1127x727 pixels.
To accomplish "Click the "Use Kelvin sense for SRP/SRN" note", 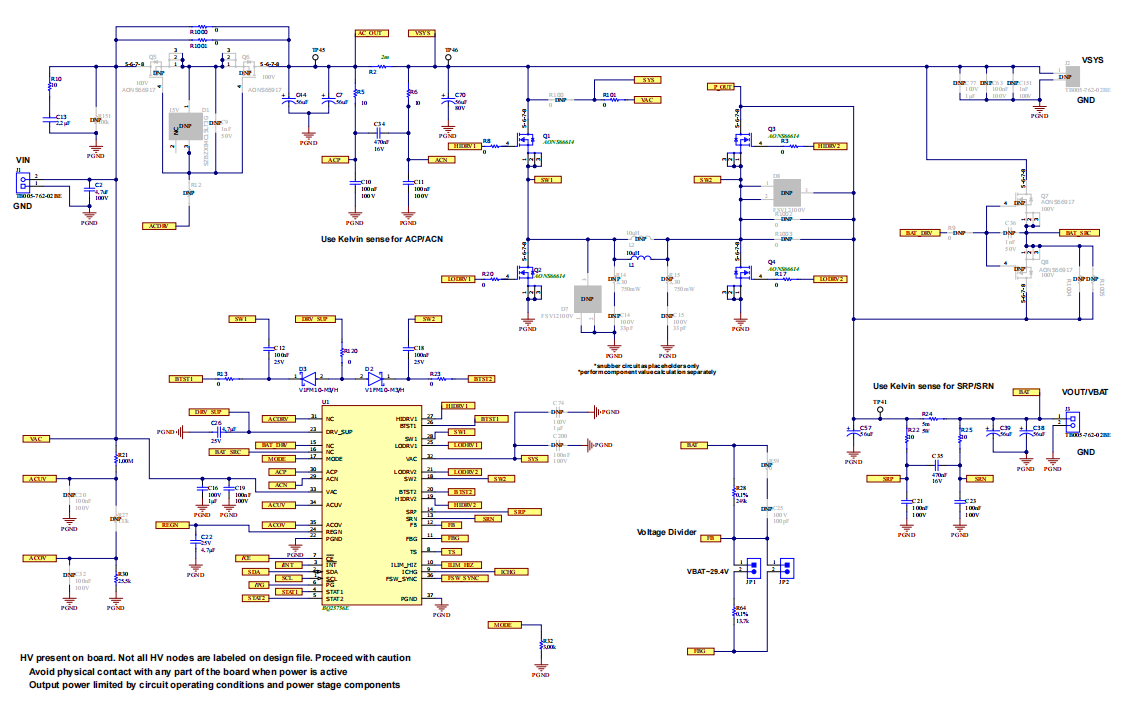I will [x=933, y=386].
